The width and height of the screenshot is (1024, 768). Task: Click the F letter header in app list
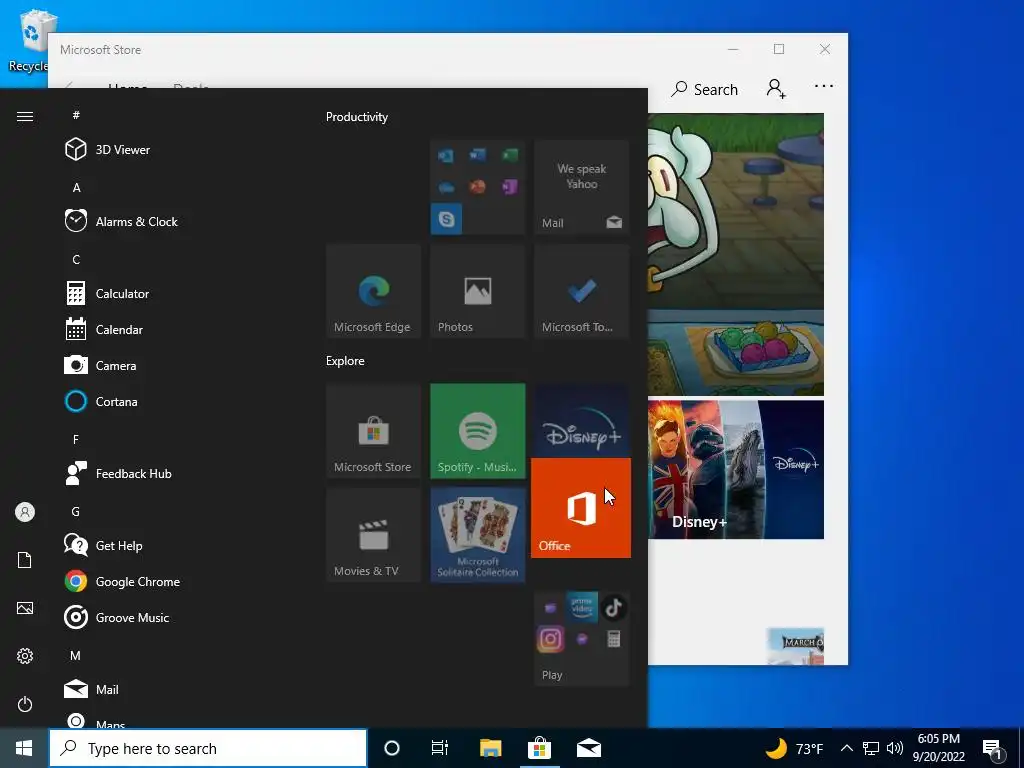[x=76, y=440]
